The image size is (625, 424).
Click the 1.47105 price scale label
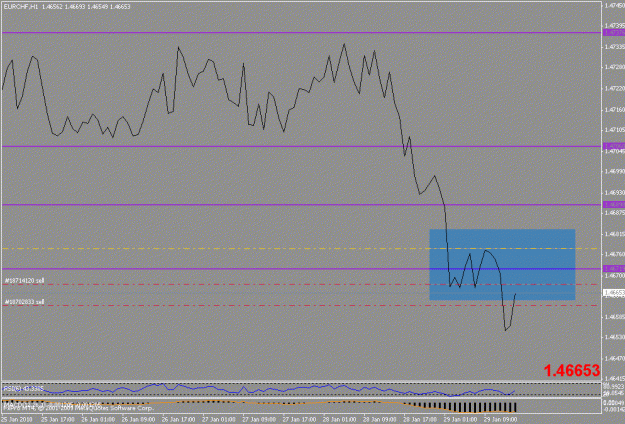coord(615,130)
